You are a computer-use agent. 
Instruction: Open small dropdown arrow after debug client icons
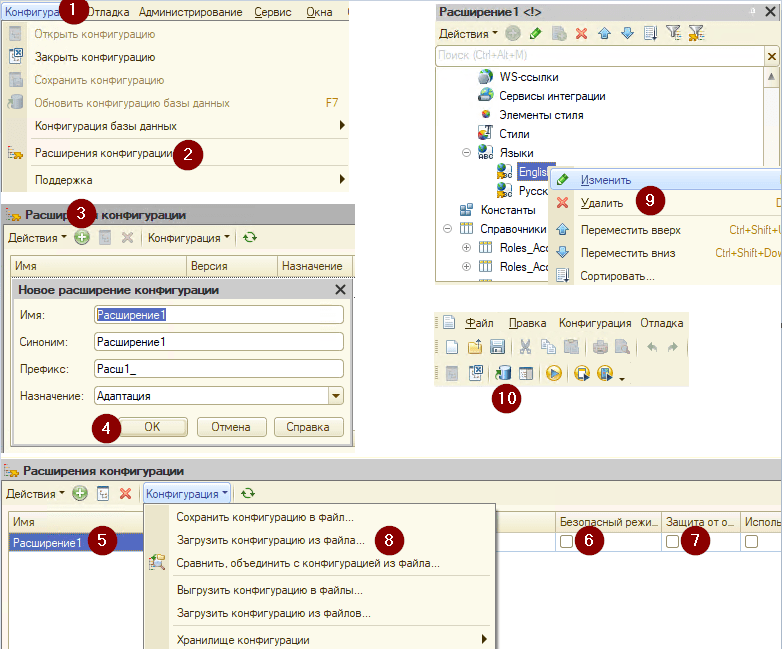click(622, 379)
